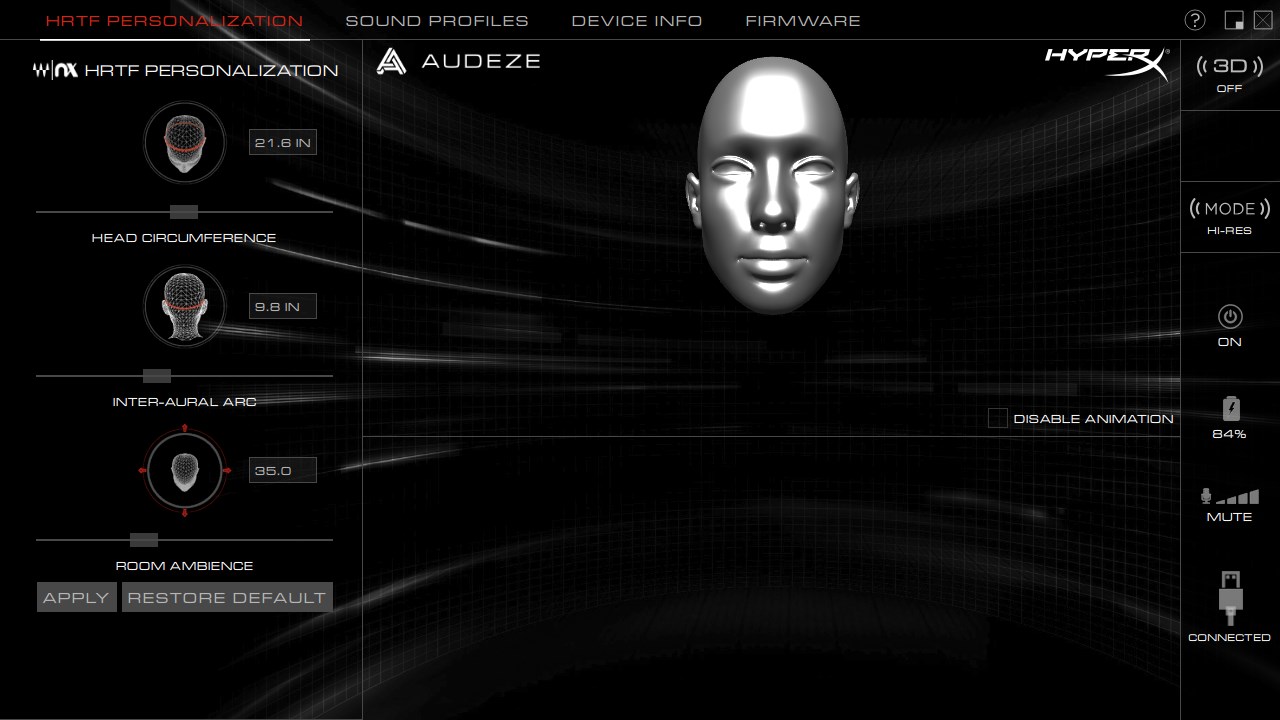Click the inter-aural arc head icon

[x=185, y=305]
